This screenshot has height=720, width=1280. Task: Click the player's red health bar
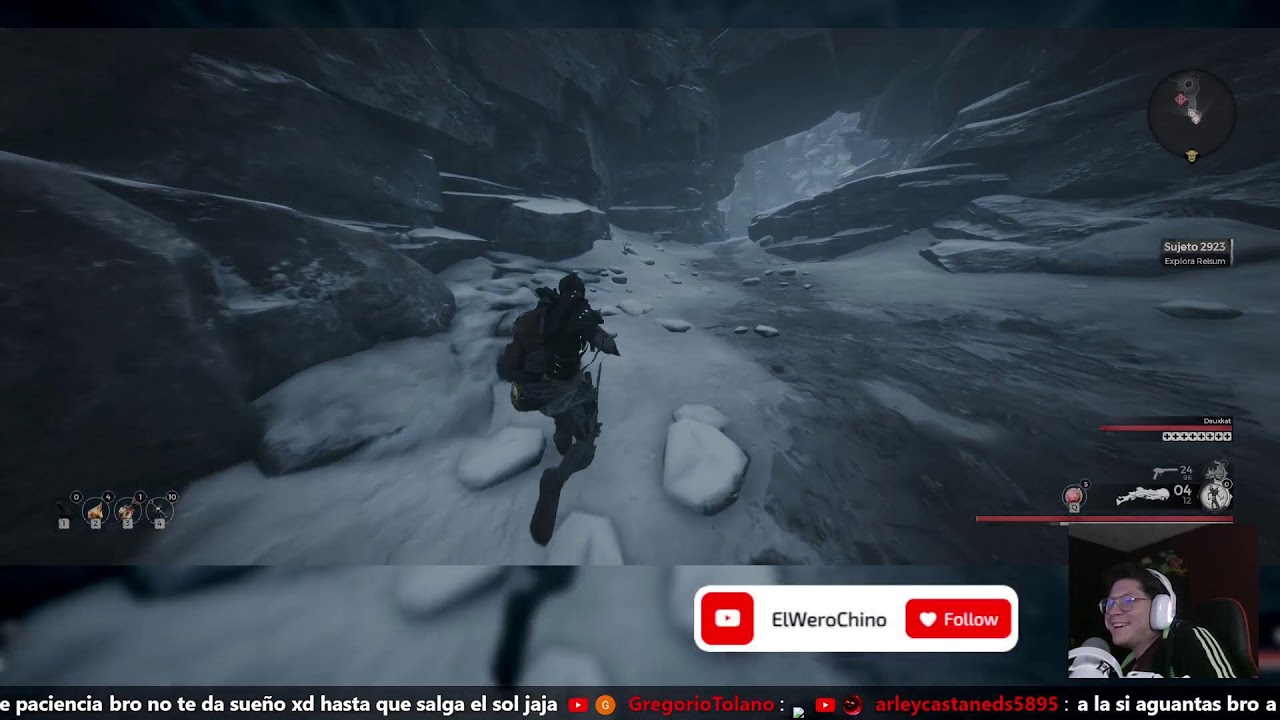pos(1104,518)
